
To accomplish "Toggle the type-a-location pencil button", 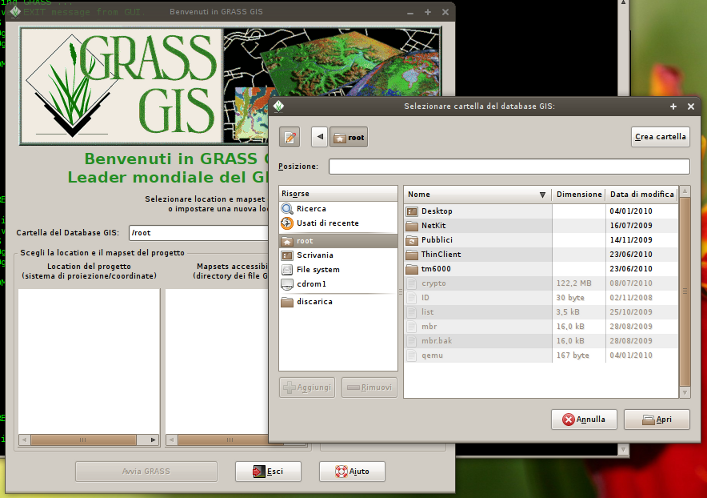I will [290, 137].
